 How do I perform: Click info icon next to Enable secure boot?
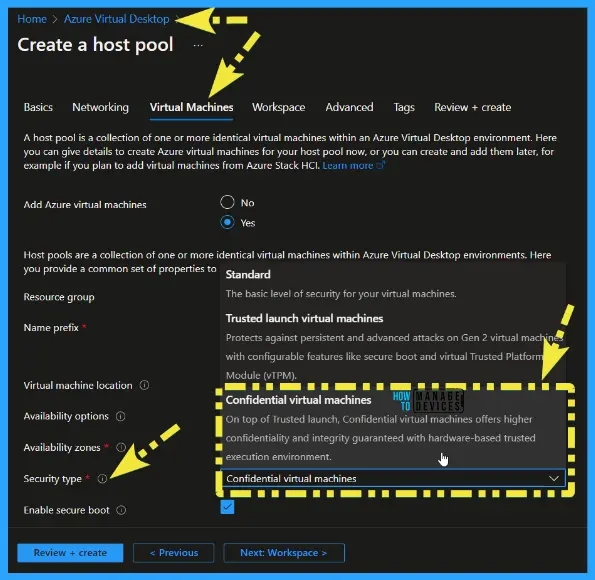(x=121, y=510)
